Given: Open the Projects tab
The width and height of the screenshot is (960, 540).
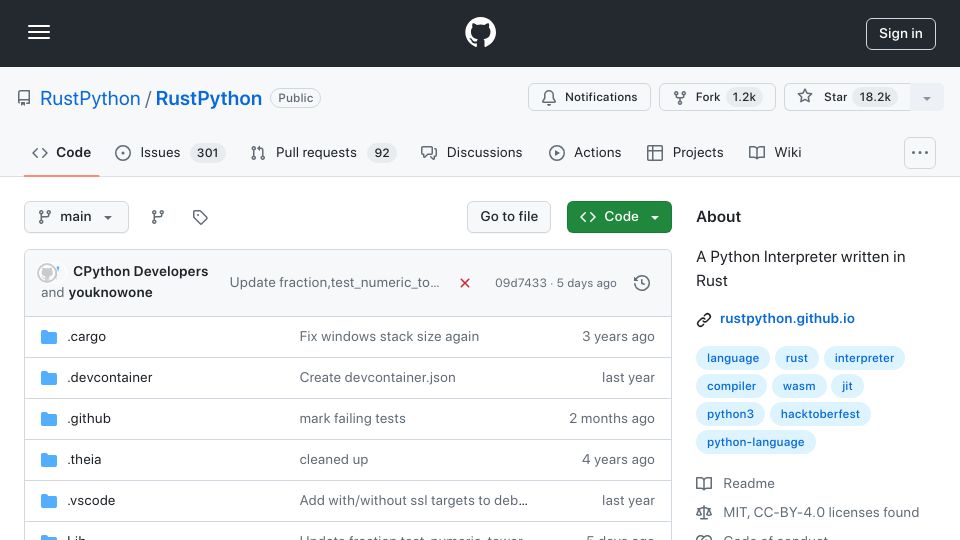Looking at the screenshot, I should point(685,152).
